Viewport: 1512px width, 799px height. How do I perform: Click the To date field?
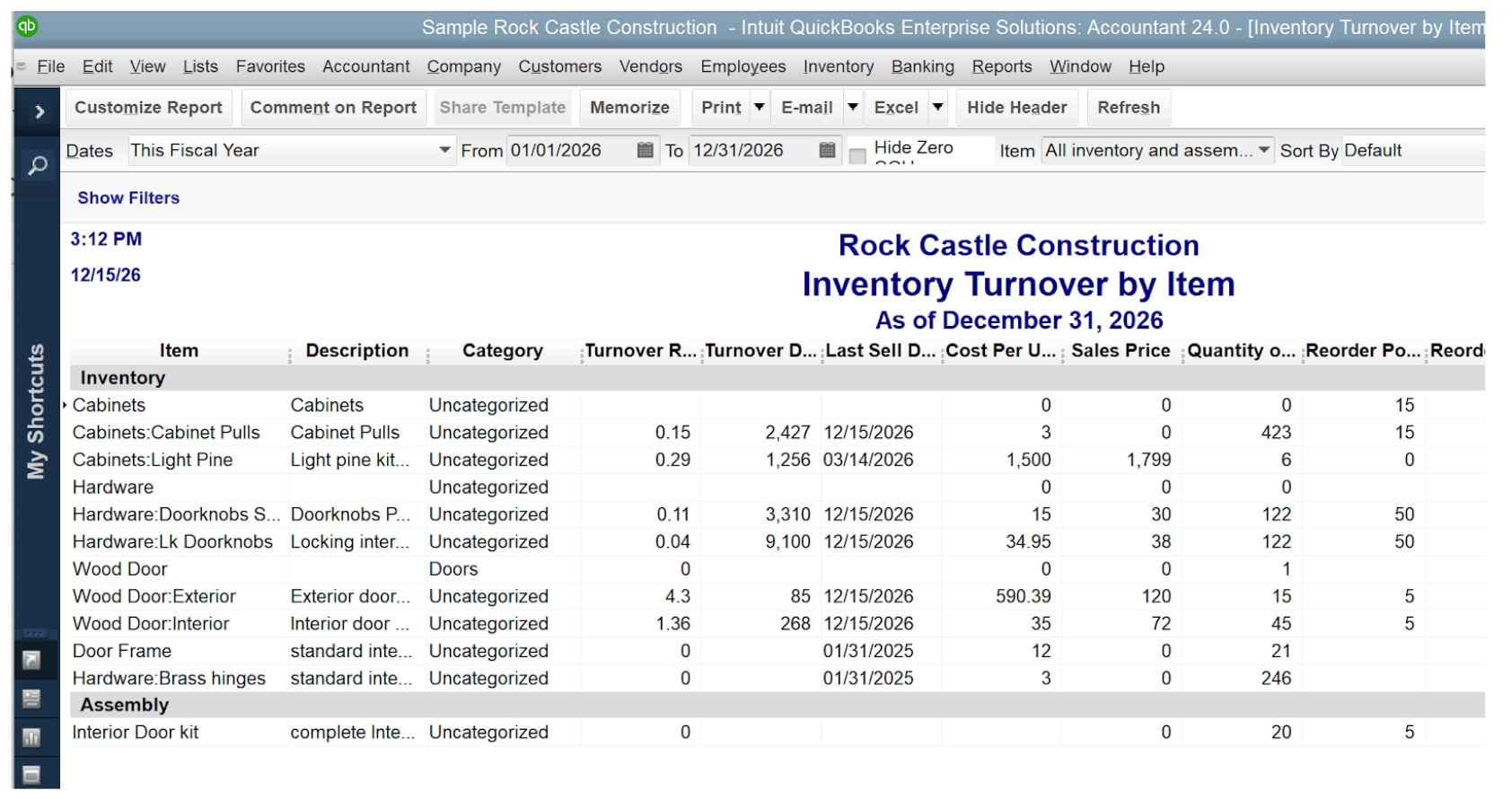(754, 150)
